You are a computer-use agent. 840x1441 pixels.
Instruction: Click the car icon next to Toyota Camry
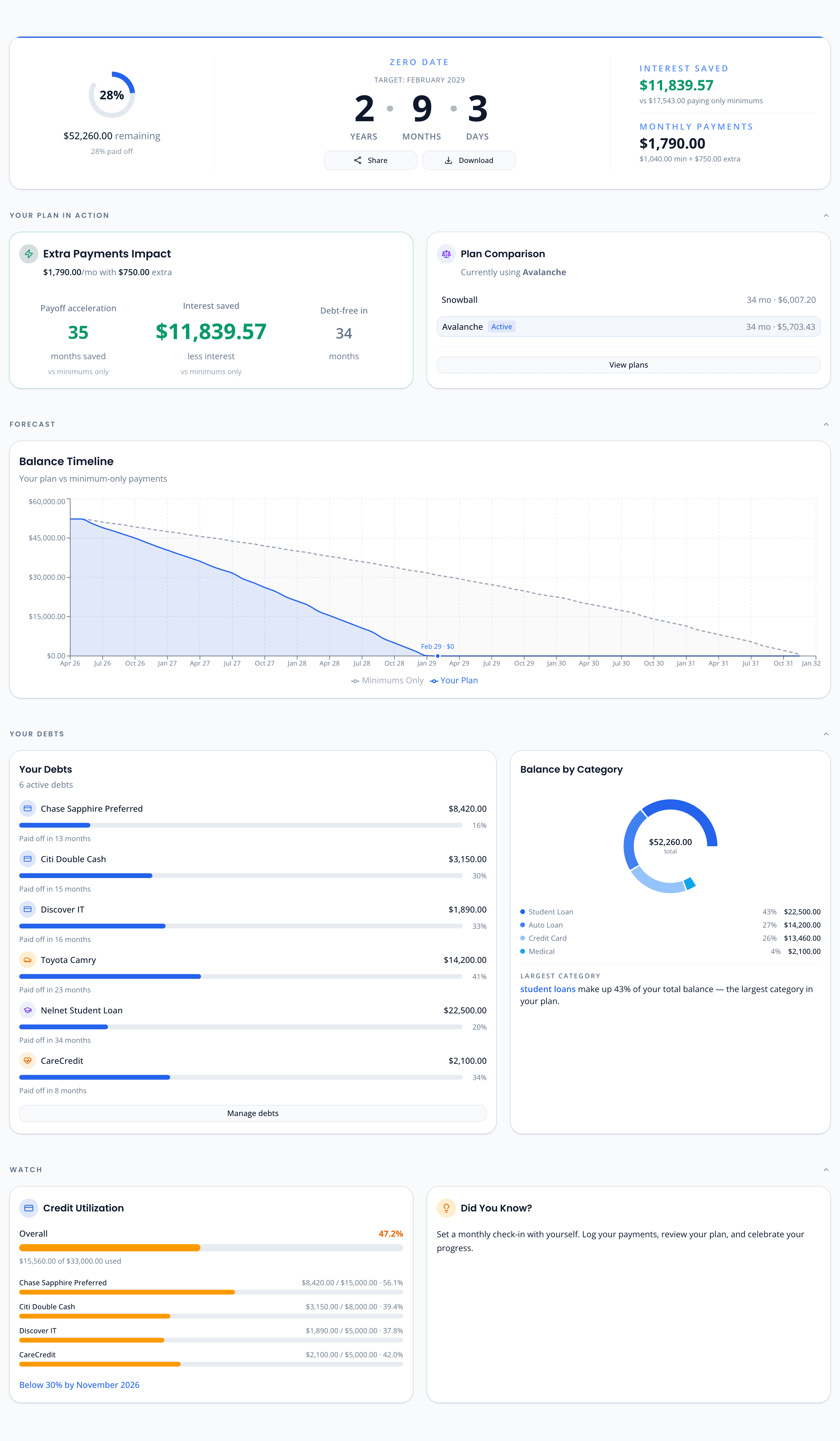[27, 960]
